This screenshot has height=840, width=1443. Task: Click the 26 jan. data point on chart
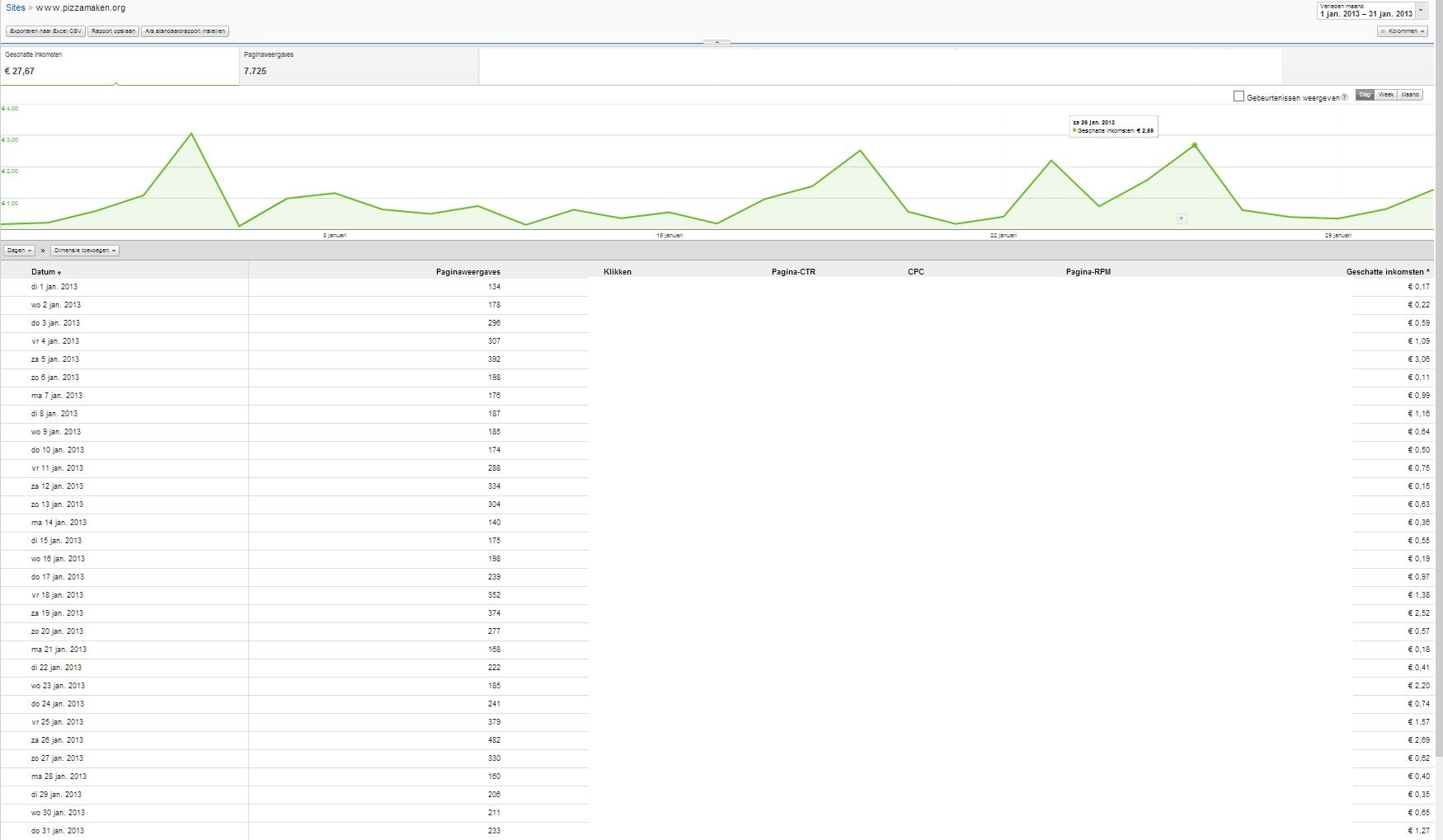1195,145
